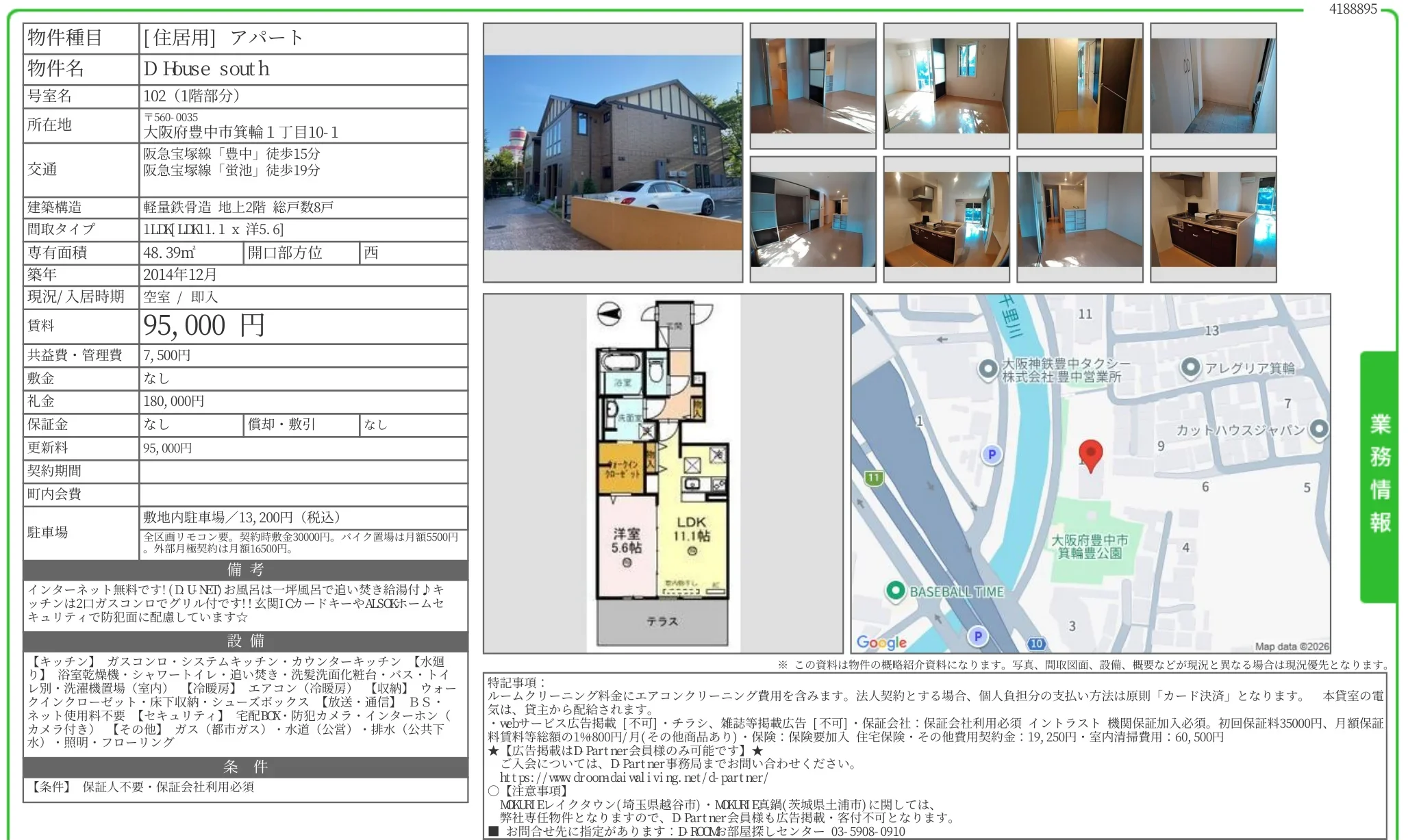Select the property ID 4188895
This screenshot has width=1408, height=840.
click(x=1353, y=9)
